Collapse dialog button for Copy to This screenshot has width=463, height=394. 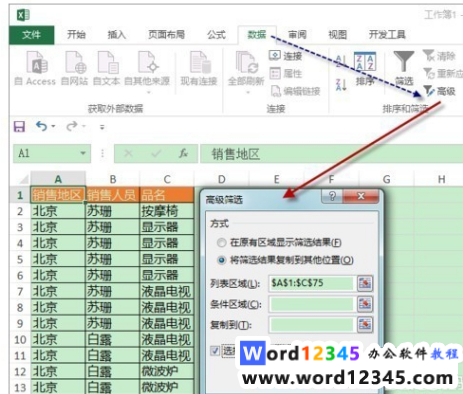coord(365,325)
